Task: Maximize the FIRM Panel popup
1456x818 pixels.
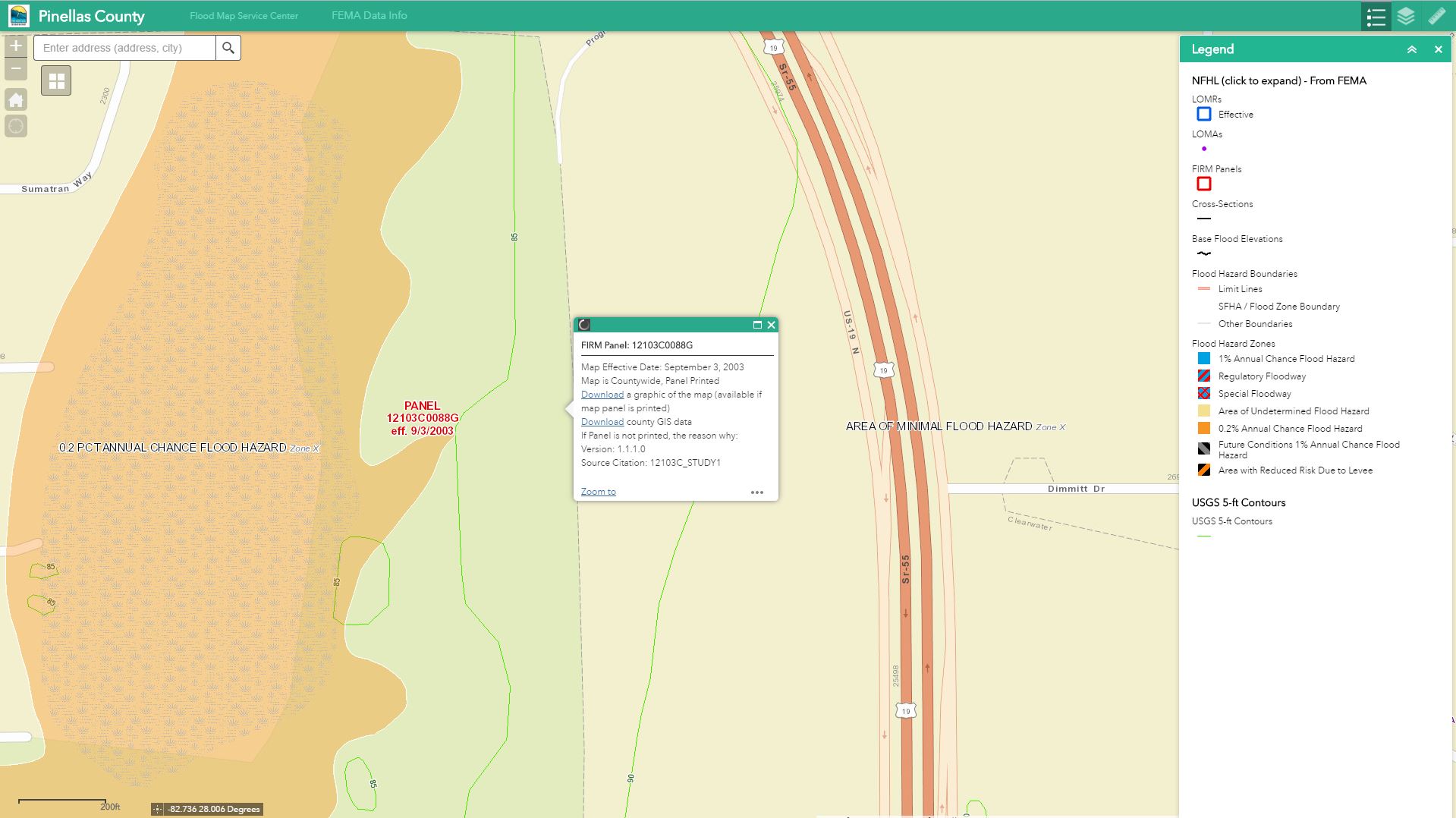Action: pos(756,325)
